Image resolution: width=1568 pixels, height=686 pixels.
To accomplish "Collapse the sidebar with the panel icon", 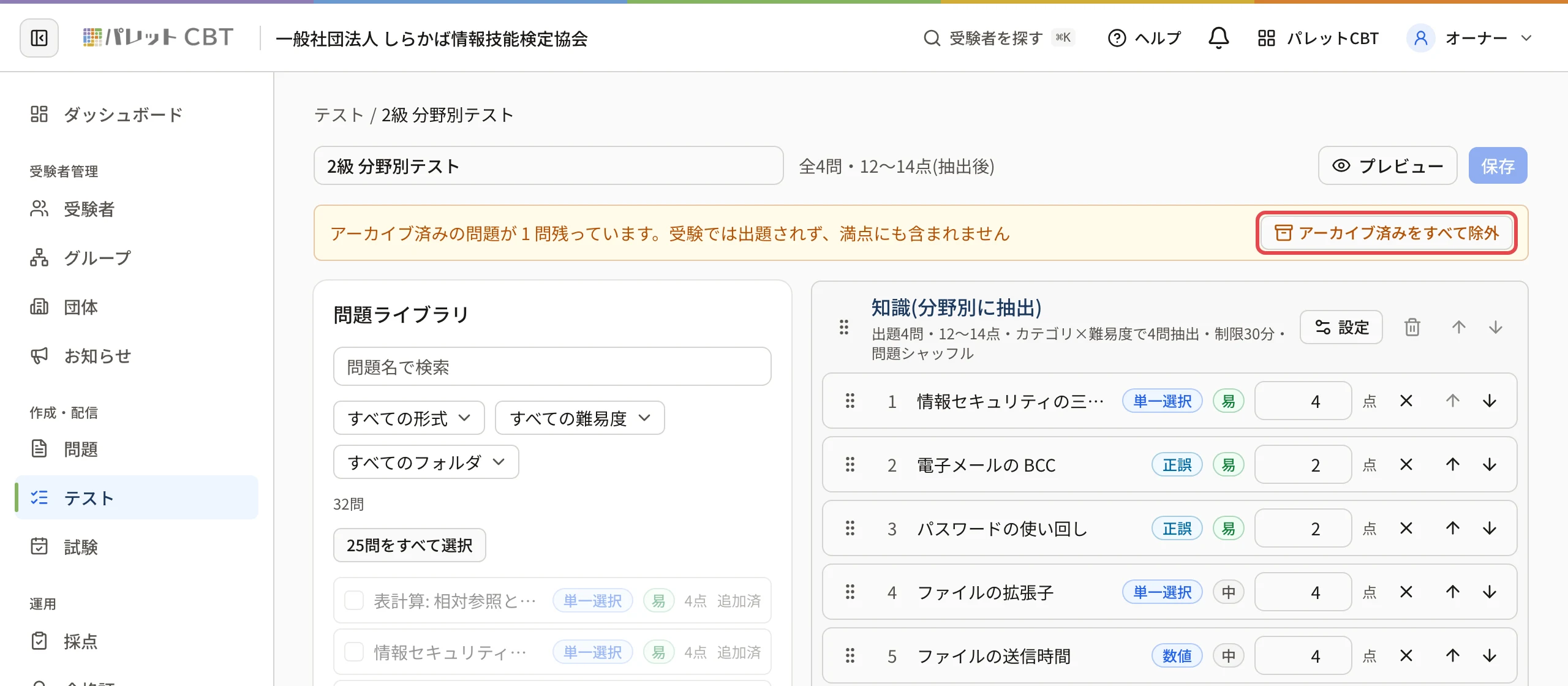I will (39, 38).
